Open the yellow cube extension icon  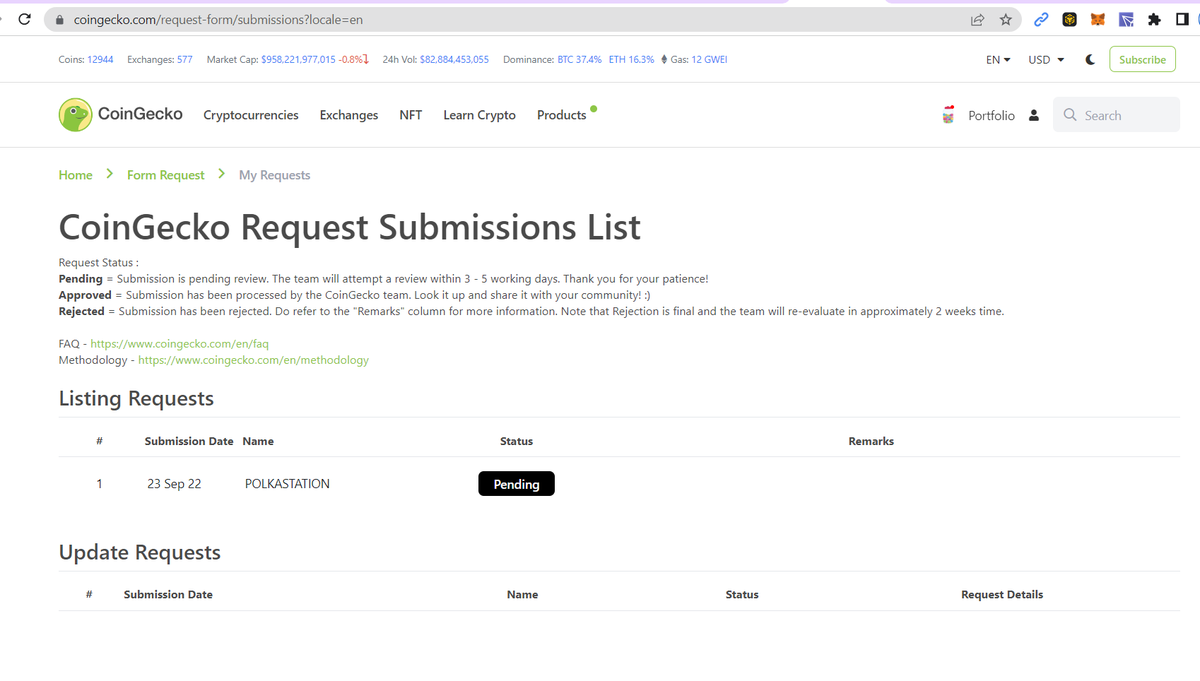[x=1069, y=20]
